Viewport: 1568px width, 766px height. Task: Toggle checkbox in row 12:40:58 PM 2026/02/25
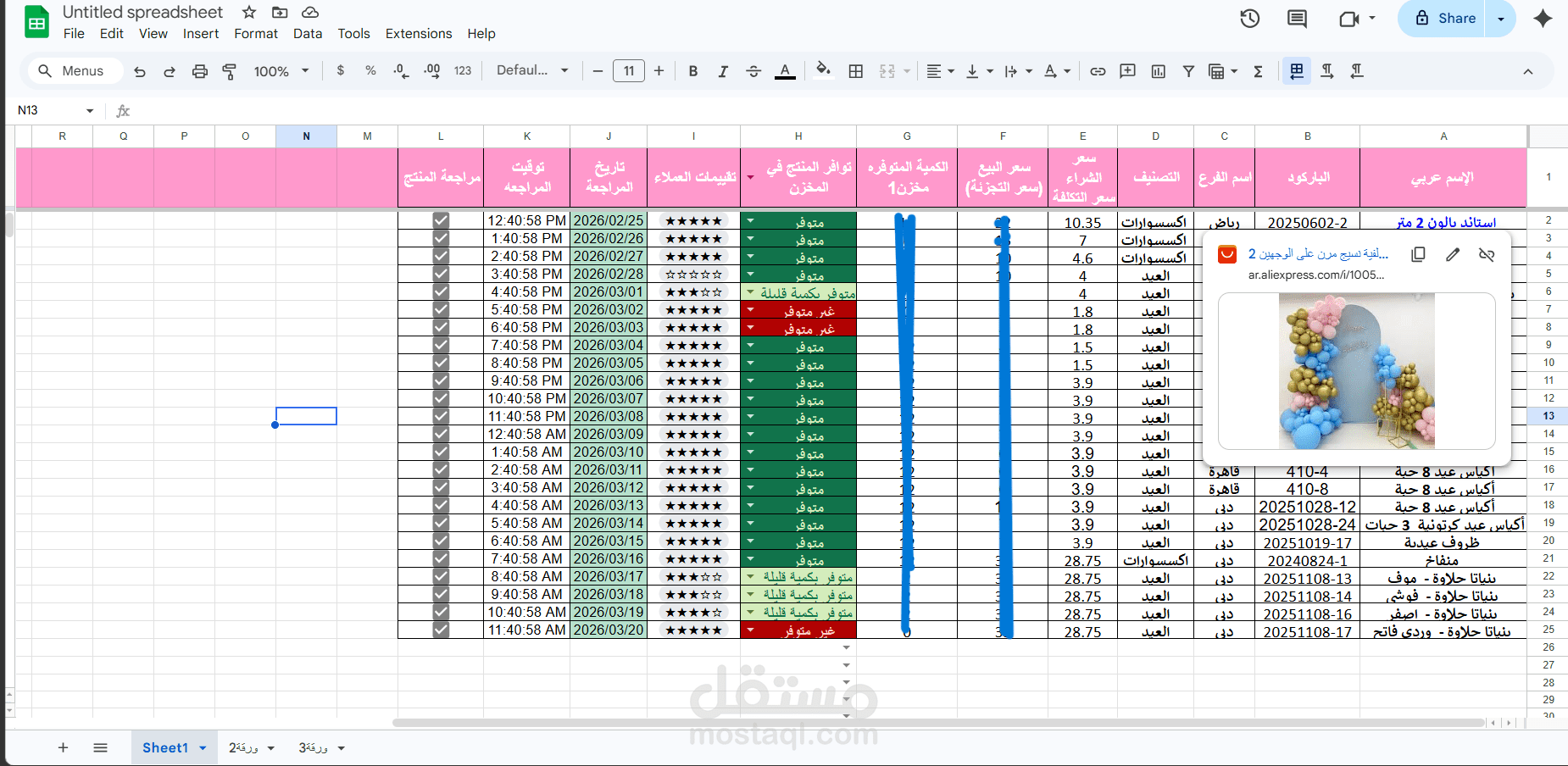(441, 220)
